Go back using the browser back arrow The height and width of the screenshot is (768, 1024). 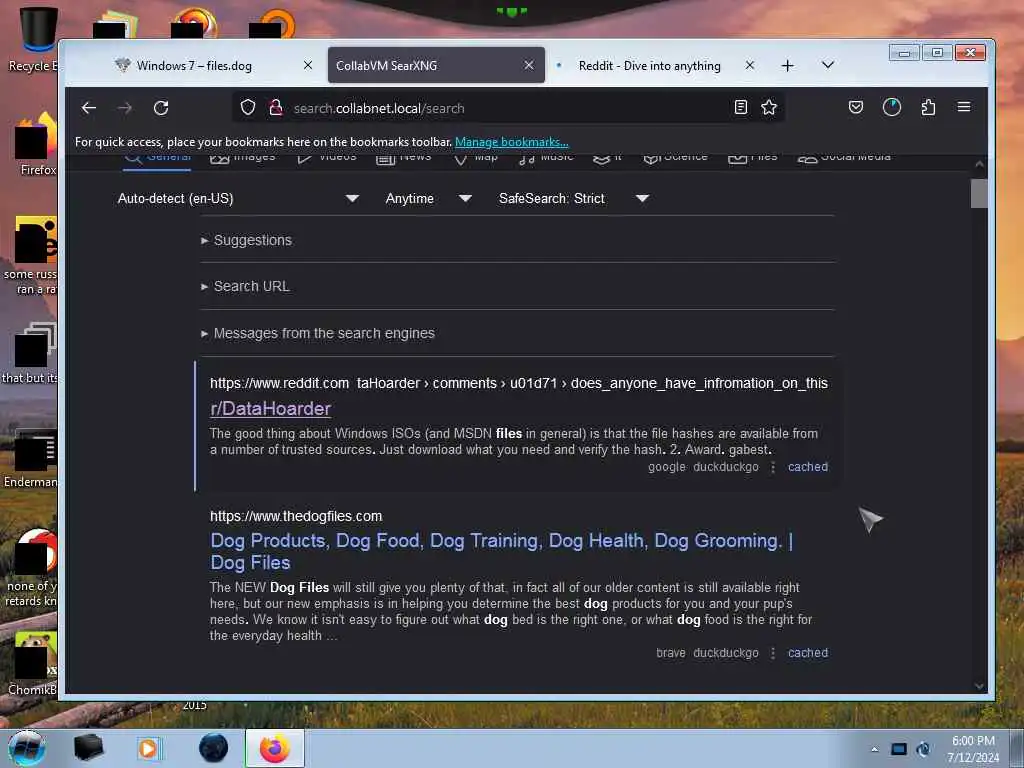tap(89, 108)
